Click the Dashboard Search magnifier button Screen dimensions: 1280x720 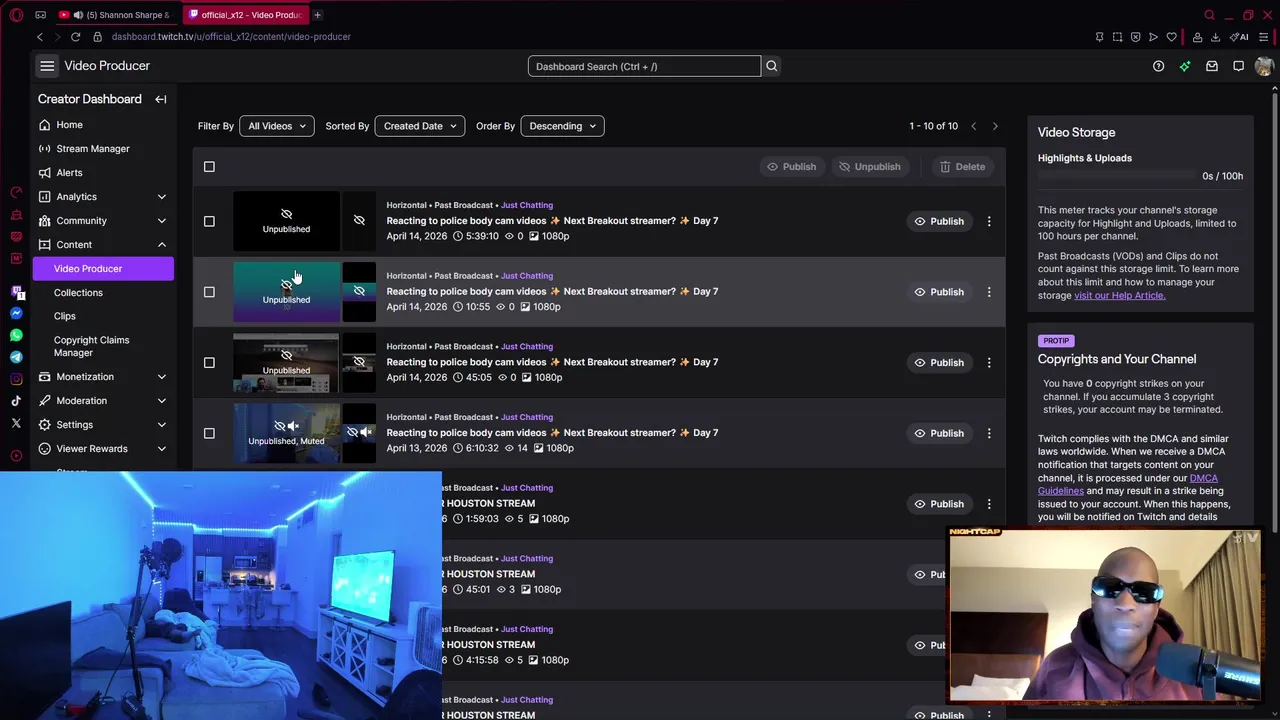pos(771,66)
